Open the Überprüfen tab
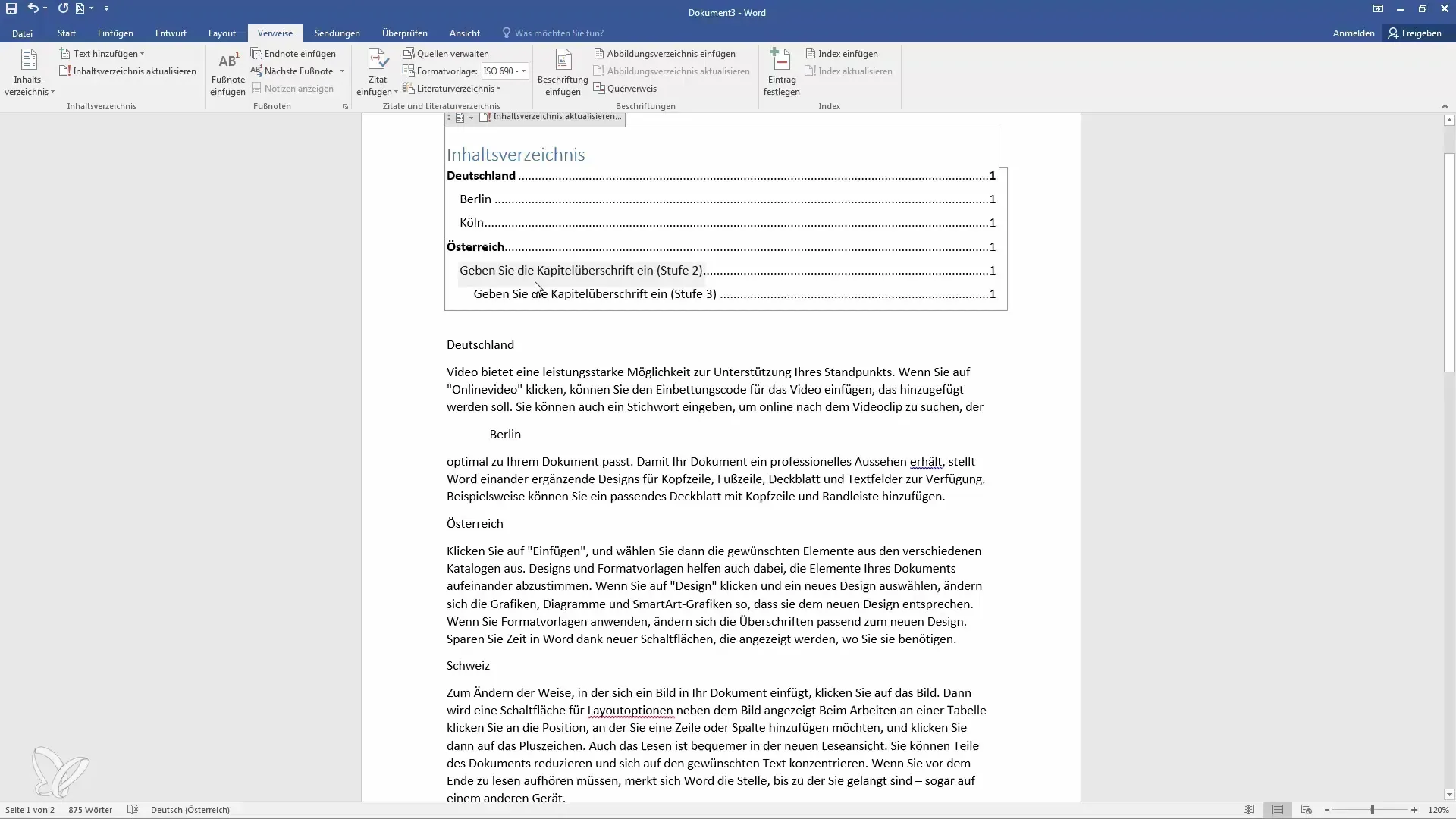The height and width of the screenshot is (819, 1456). (405, 33)
